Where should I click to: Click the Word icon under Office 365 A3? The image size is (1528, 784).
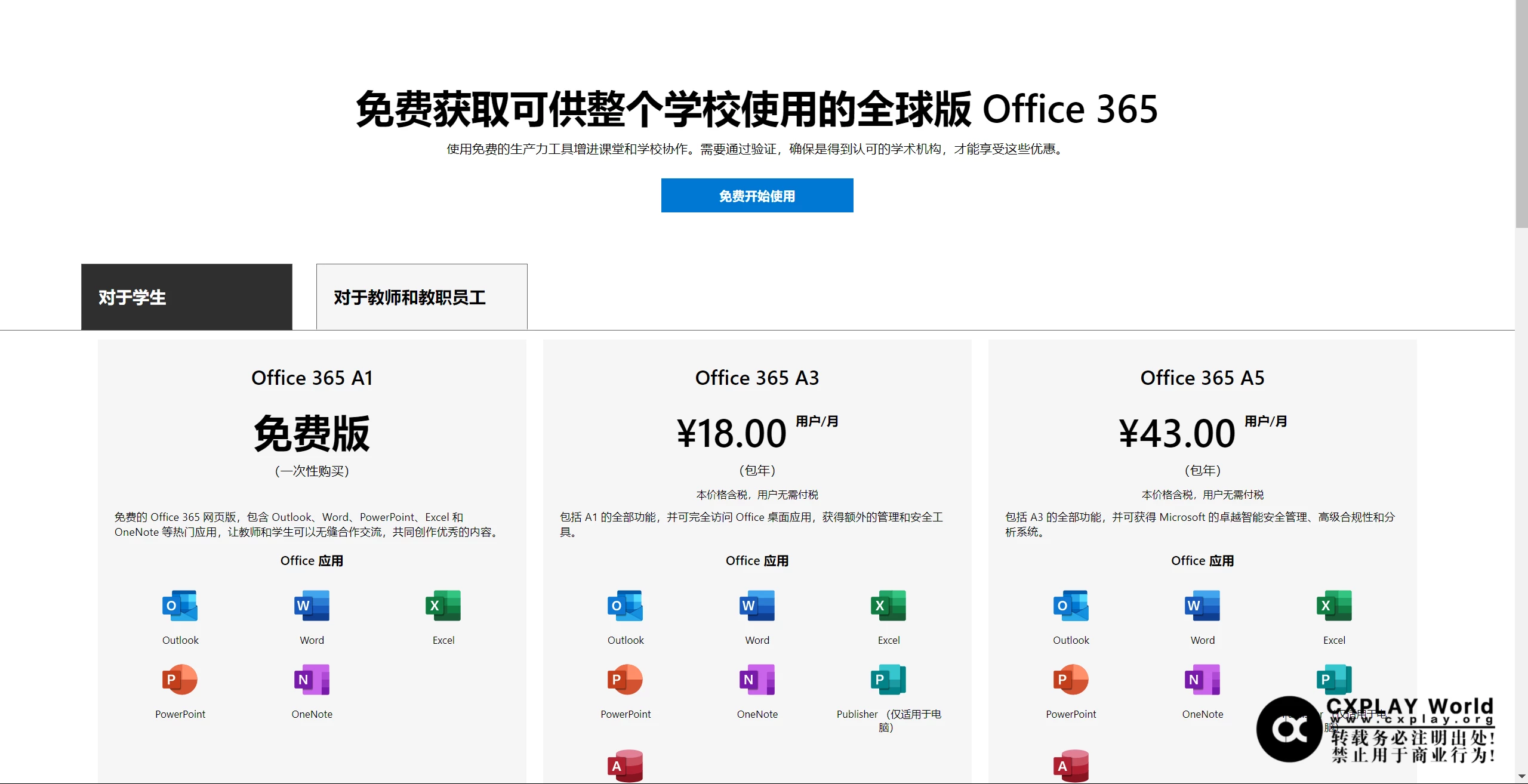click(757, 606)
